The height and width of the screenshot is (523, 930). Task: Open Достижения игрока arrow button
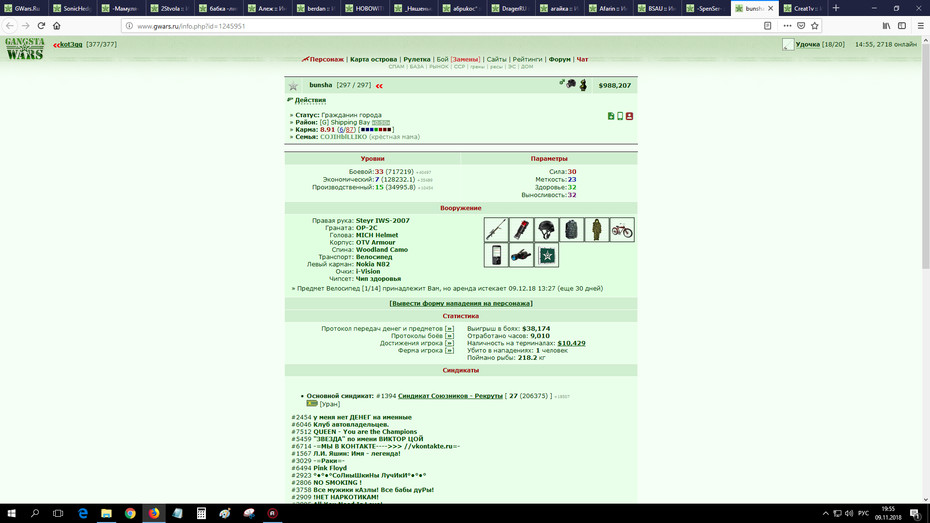coord(449,343)
